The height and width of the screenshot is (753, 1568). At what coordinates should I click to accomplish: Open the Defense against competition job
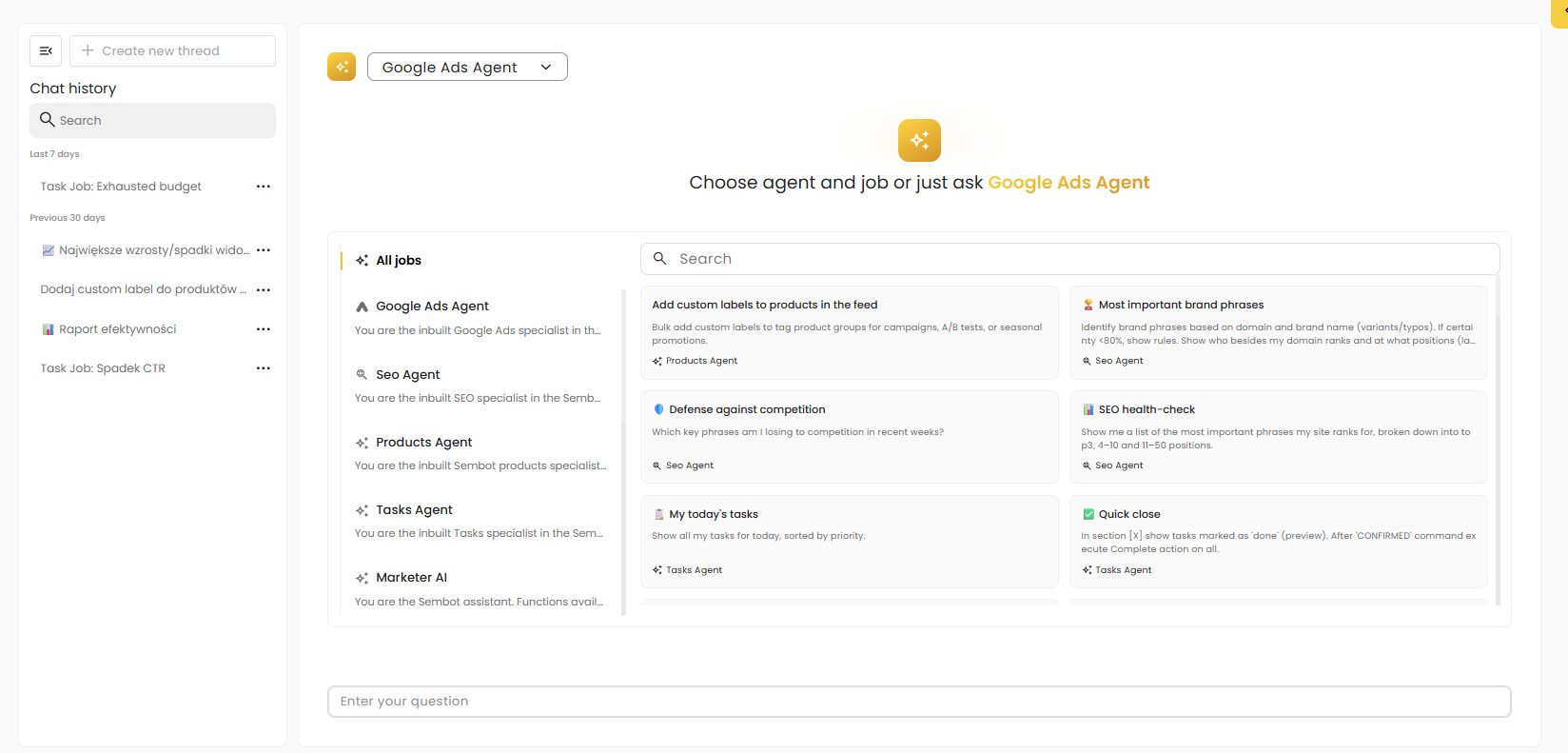coord(849,436)
